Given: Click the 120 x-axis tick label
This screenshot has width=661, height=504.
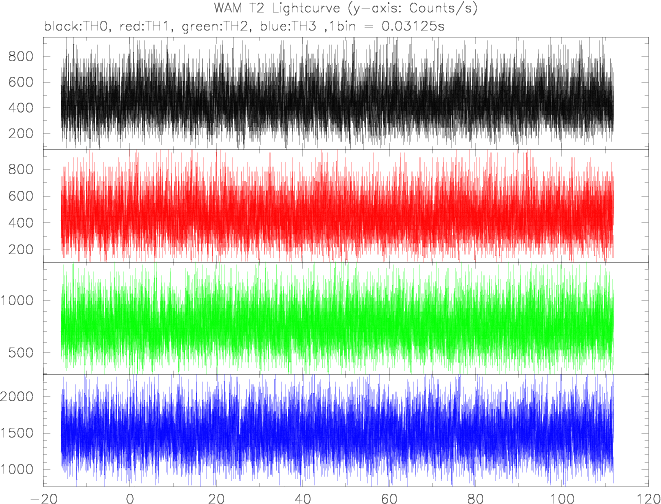Looking at the screenshot, I should pos(648,498).
